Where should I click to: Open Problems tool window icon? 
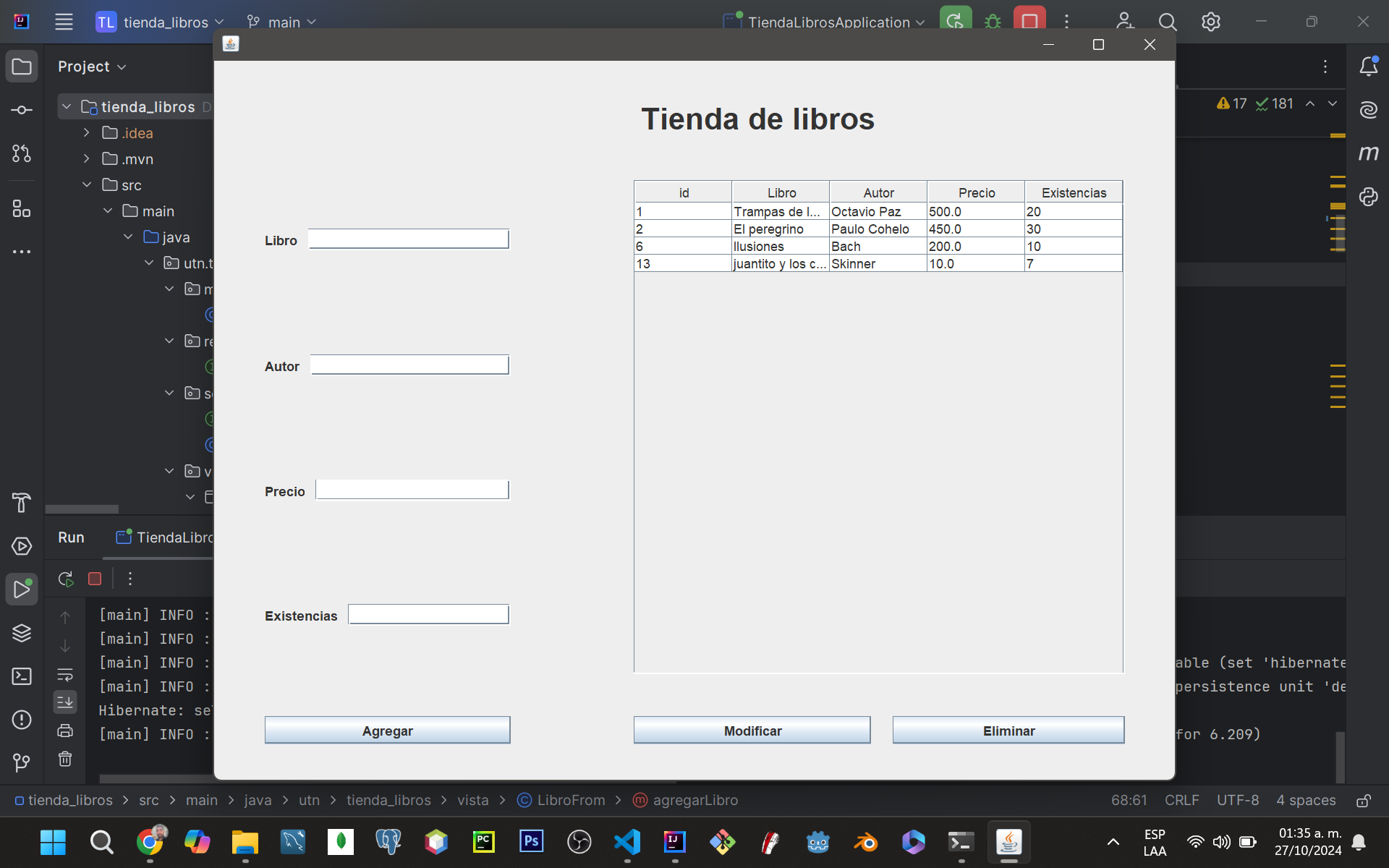click(22, 720)
